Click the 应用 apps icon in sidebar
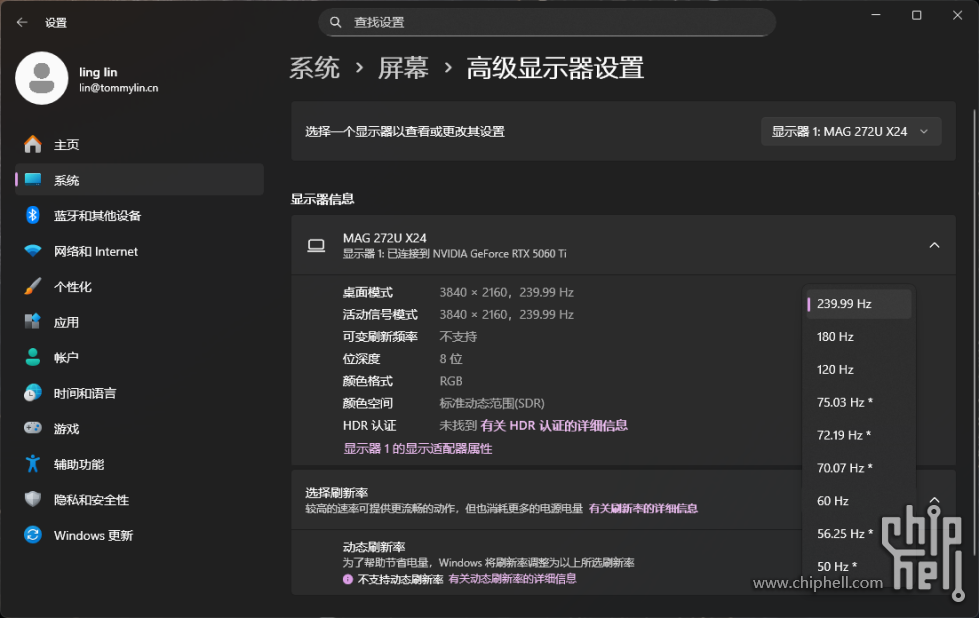 (x=33, y=323)
